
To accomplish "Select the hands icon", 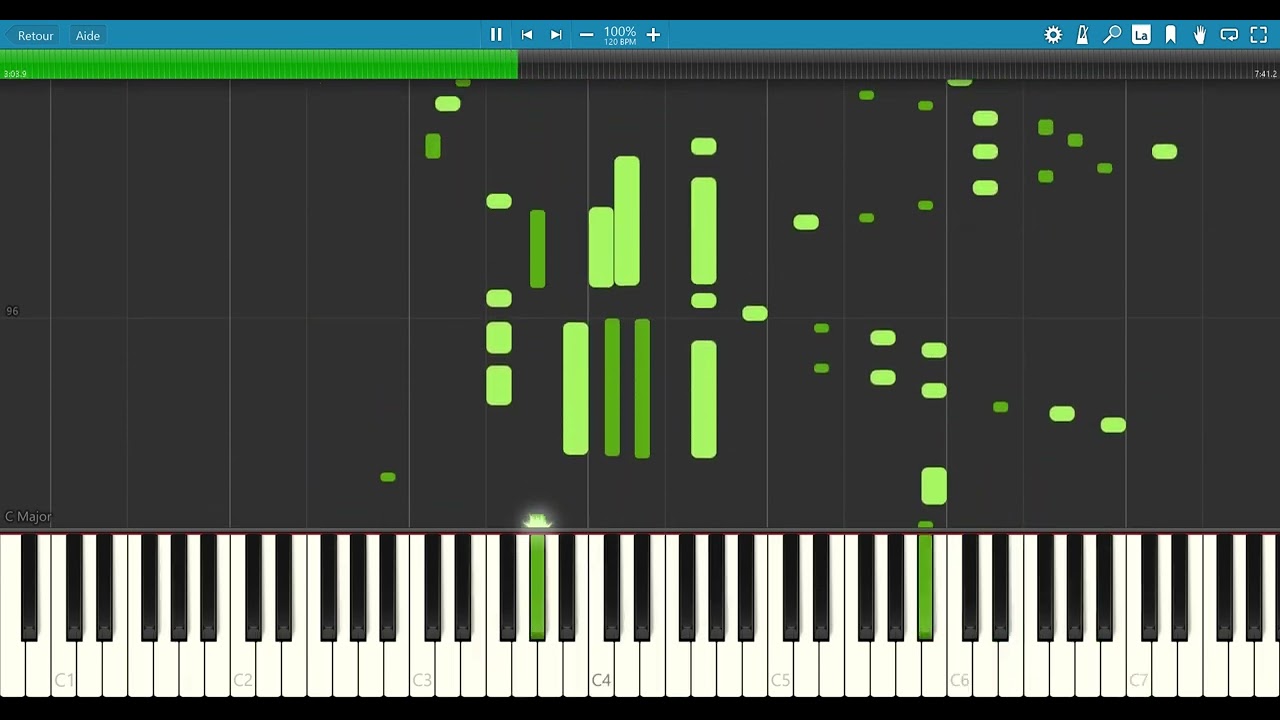I will pos(1200,35).
